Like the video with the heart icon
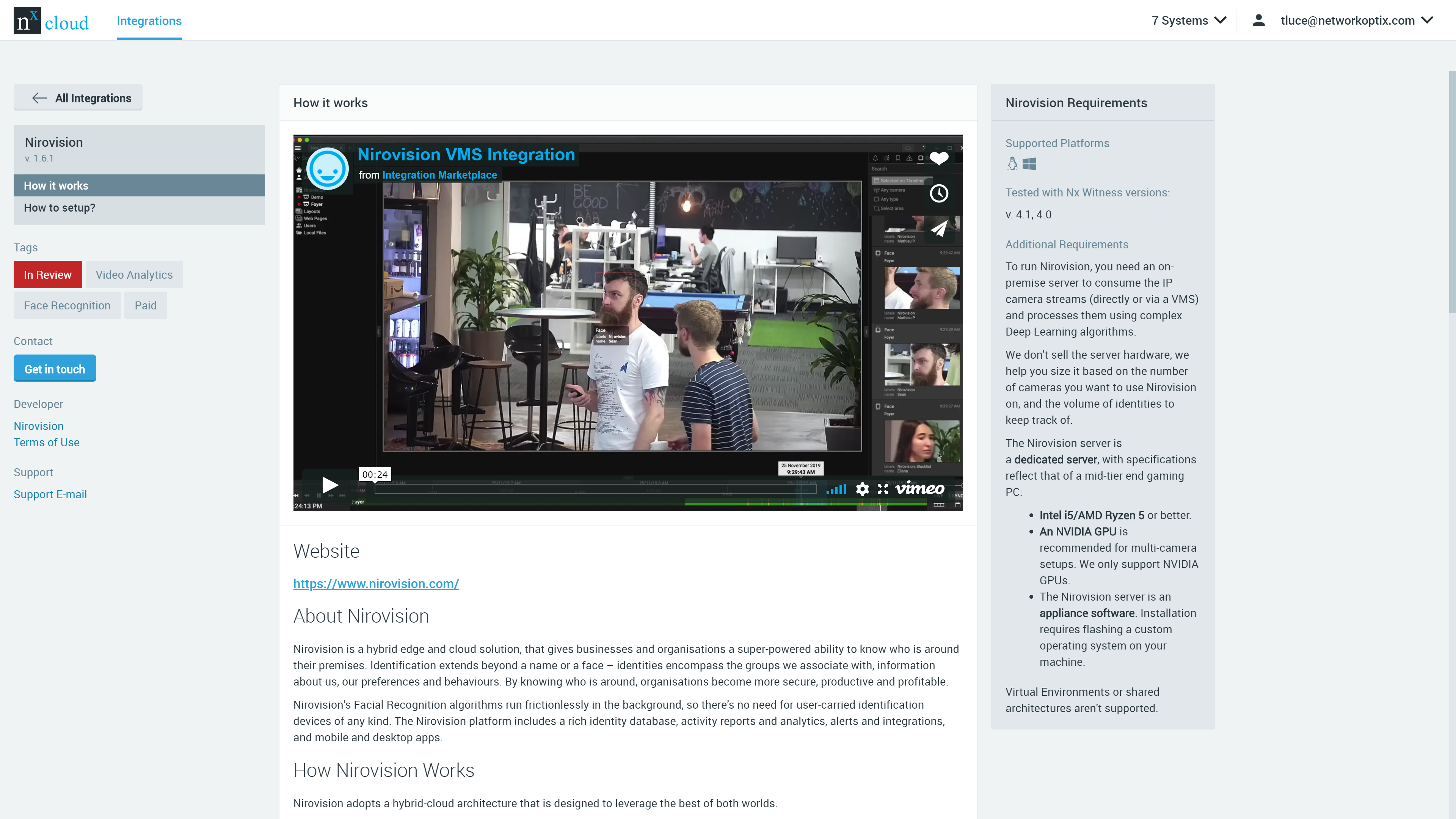Viewport: 1456px width, 819px height. pyautogui.click(x=939, y=159)
